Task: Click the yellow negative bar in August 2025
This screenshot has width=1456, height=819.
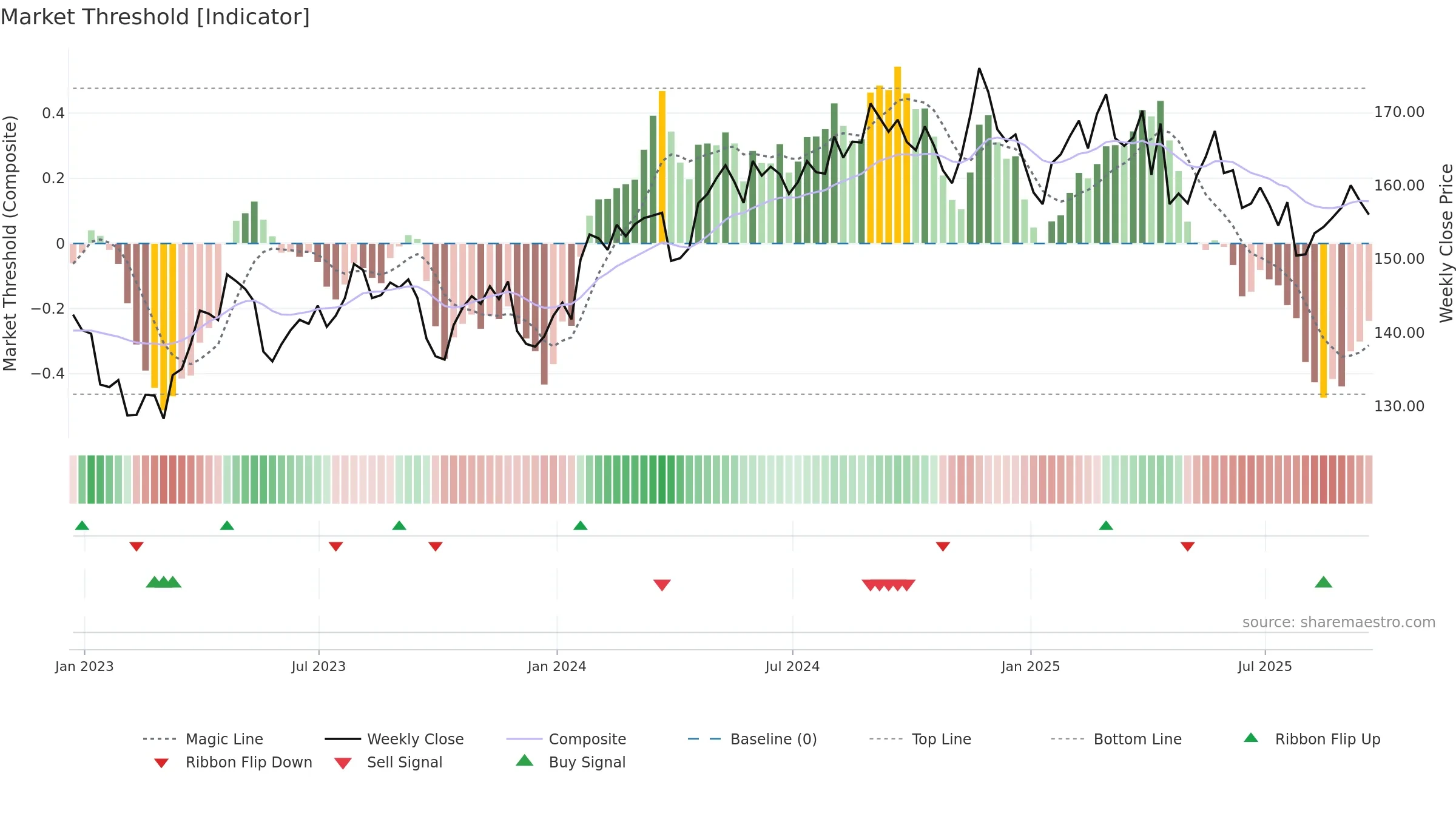Action: 1324,321
